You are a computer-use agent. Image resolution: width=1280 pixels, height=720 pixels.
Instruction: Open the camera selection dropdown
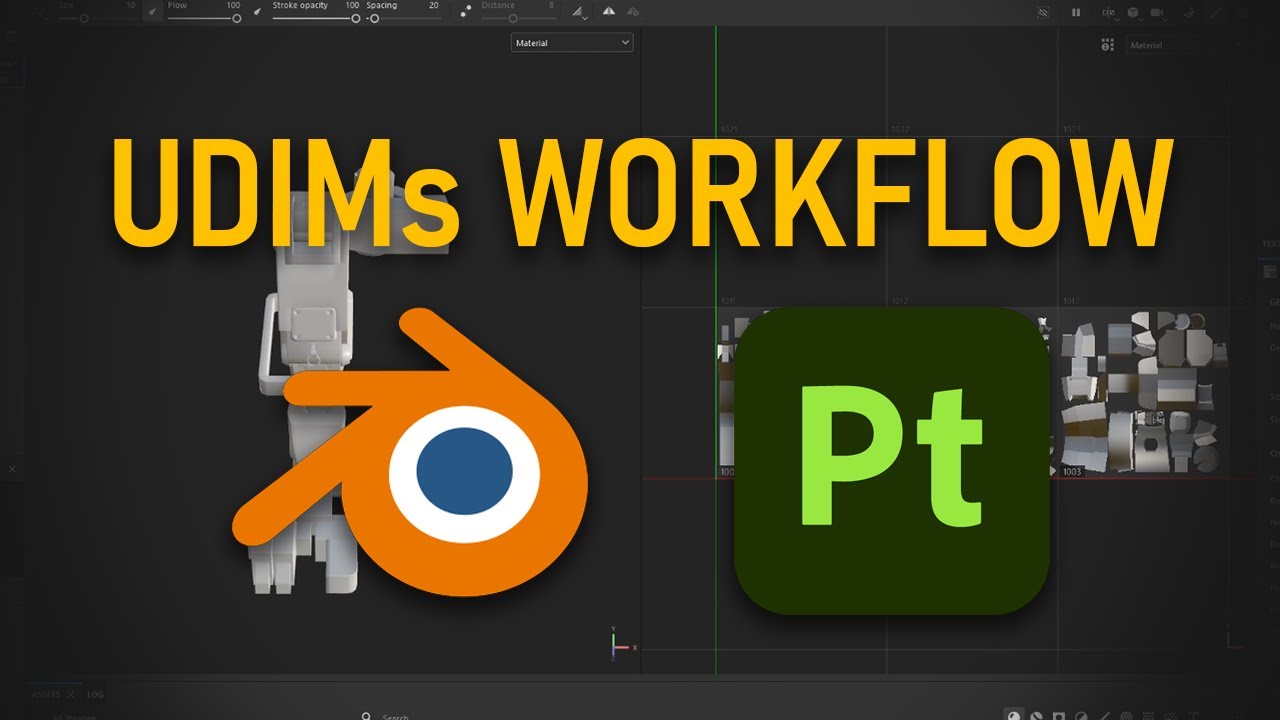click(x=1160, y=12)
